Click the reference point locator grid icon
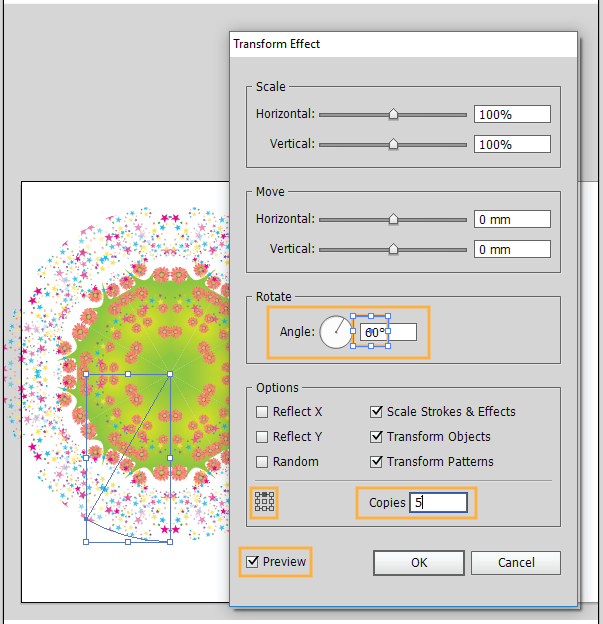Screen dimensions: 603x624 pyautogui.click(x=264, y=501)
